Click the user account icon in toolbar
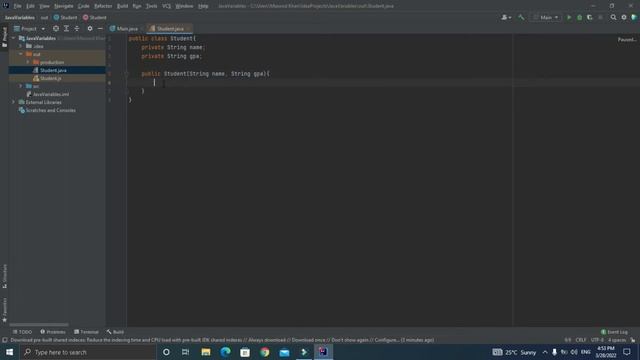The image size is (640, 360). [506, 18]
